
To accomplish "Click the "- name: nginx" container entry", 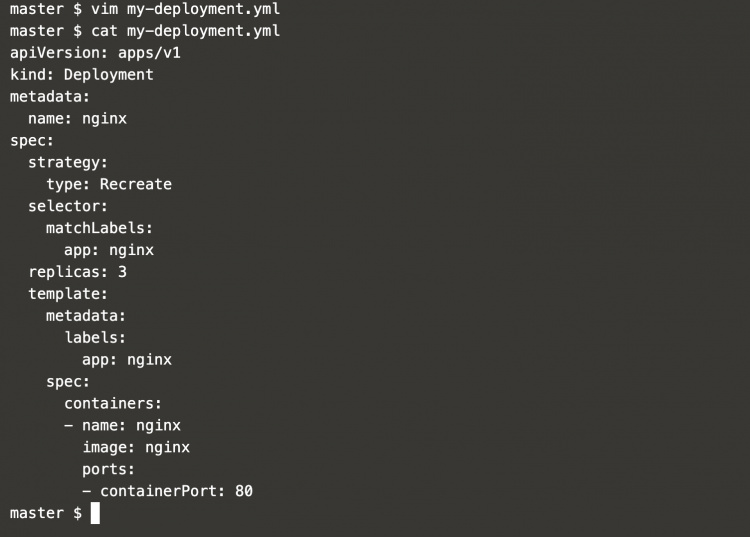I will tap(122, 425).
